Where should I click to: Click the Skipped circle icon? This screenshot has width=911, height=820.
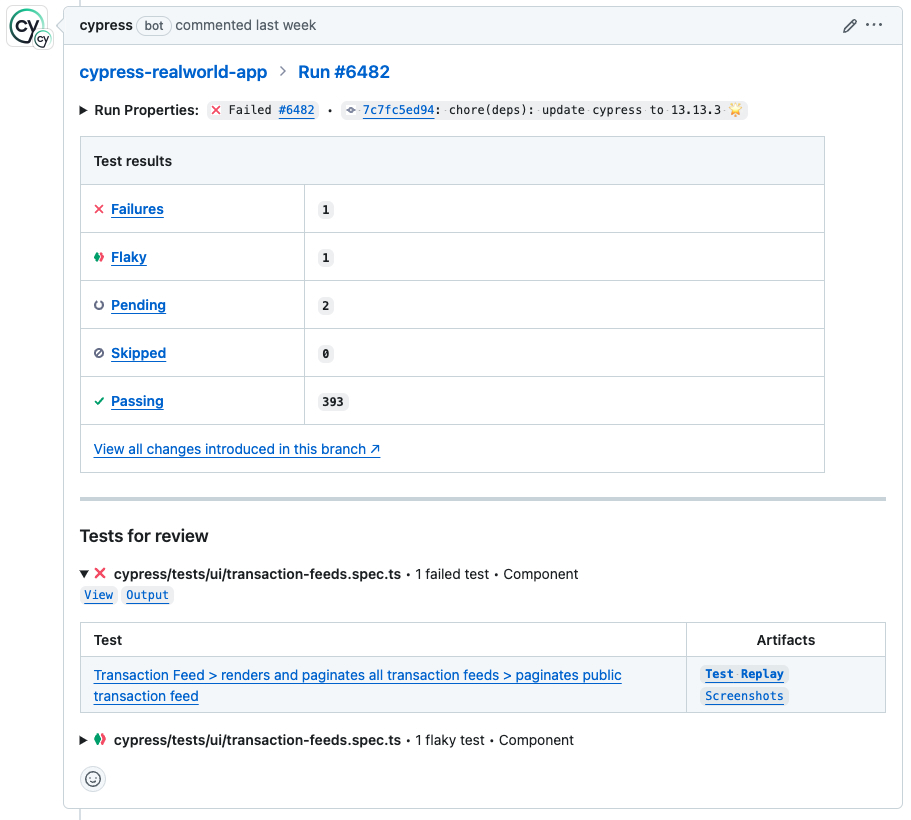(x=99, y=353)
